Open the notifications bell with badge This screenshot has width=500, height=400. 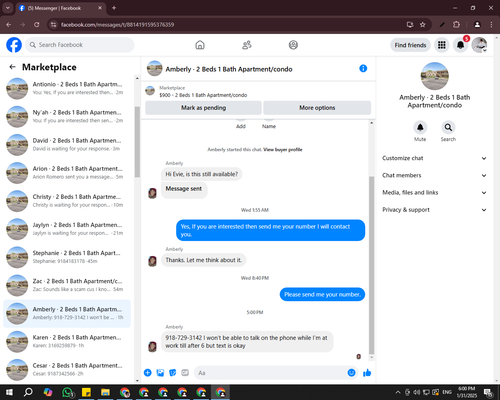461,45
